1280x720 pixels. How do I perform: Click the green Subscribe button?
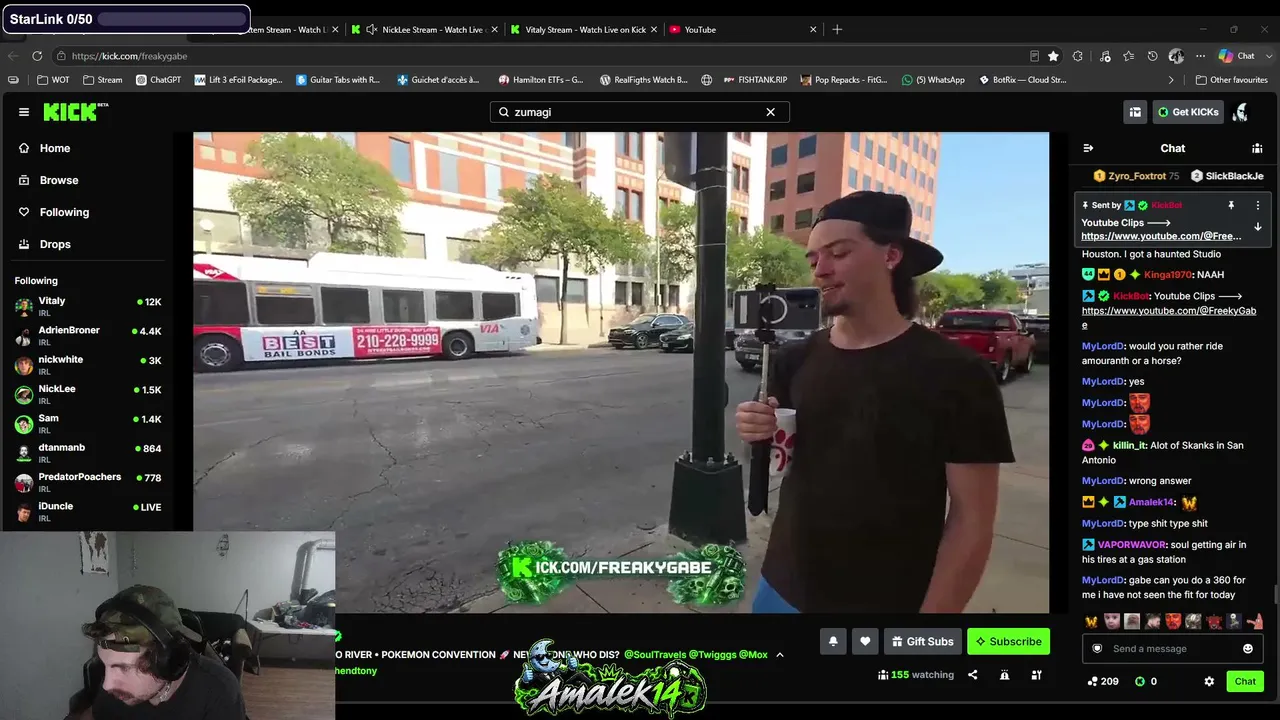(x=1008, y=641)
